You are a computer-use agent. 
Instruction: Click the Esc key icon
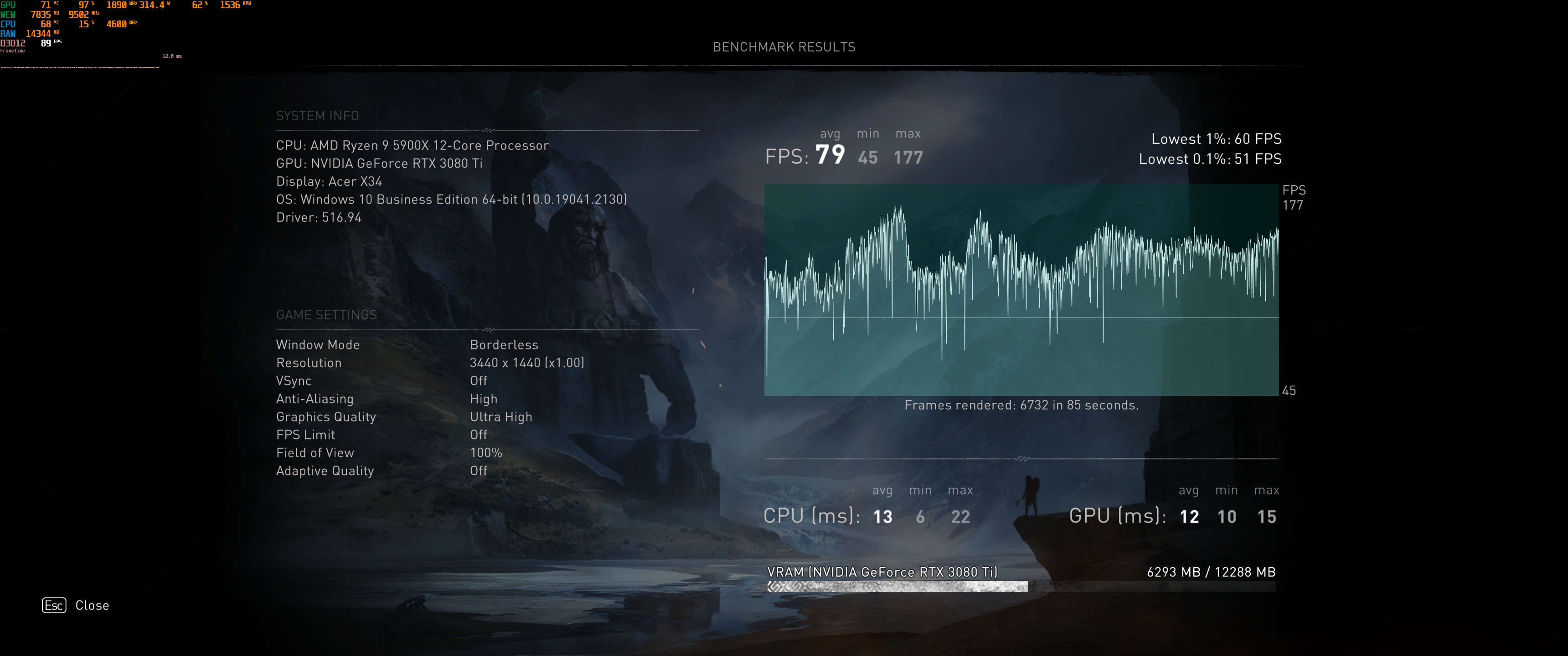tap(54, 605)
